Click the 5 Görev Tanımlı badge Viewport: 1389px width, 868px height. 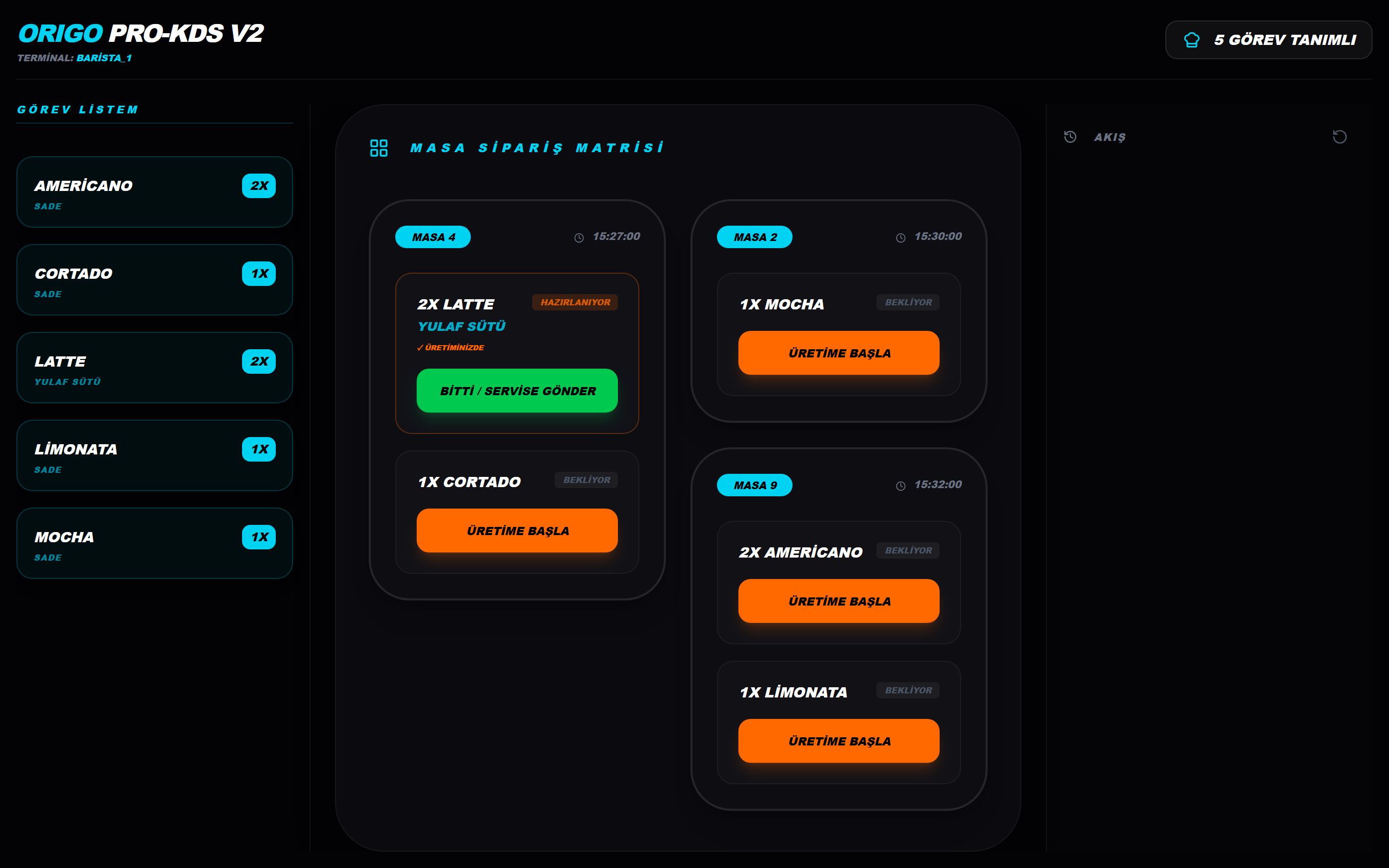[1268, 40]
